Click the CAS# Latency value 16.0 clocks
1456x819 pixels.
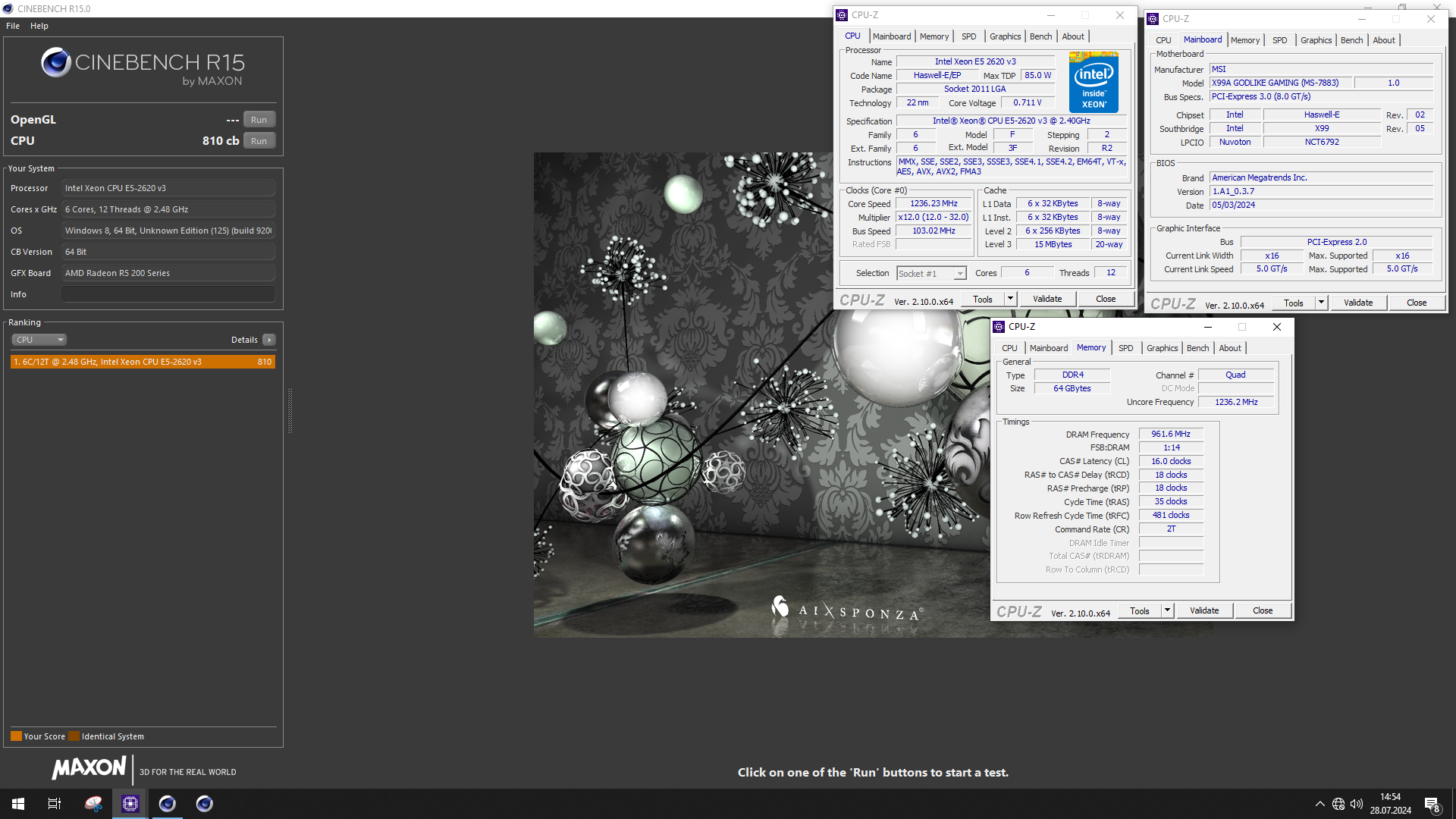[1171, 461]
